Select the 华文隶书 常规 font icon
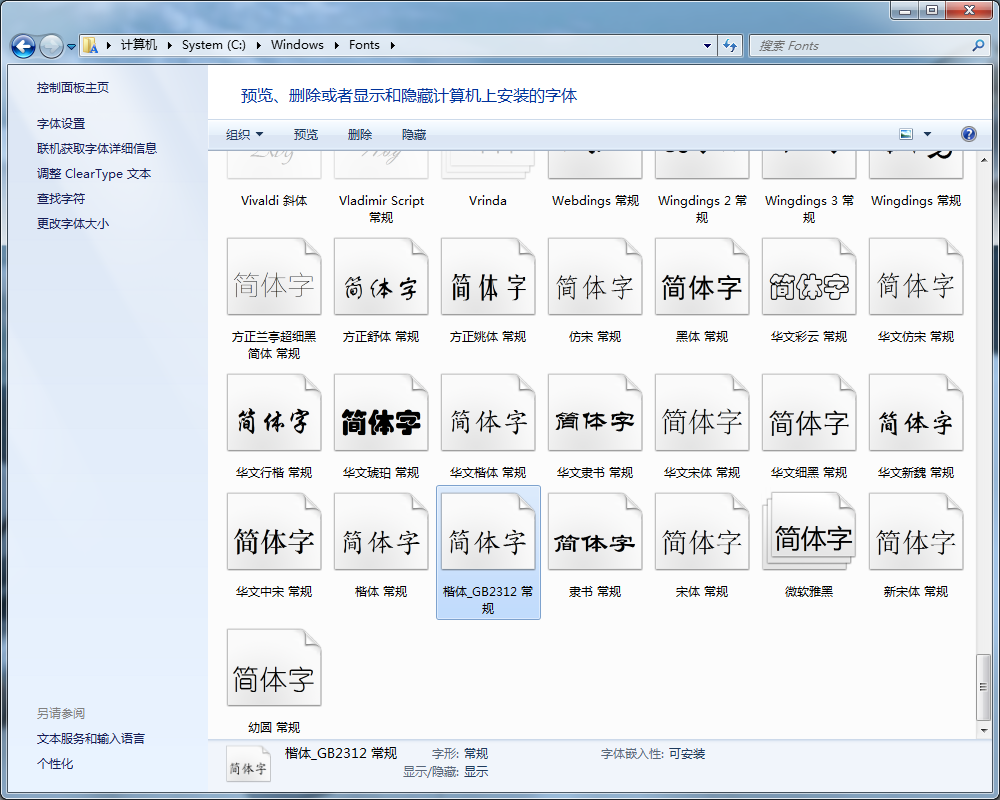1000x800 pixels. (x=595, y=413)
